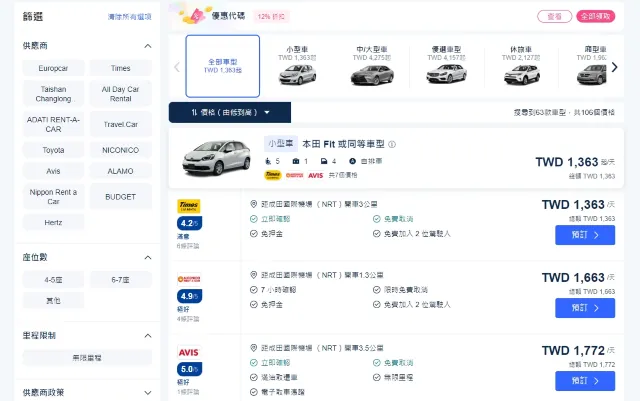
Task: Click the info icon beside 本田 Fit
Action: coord(392,144)
